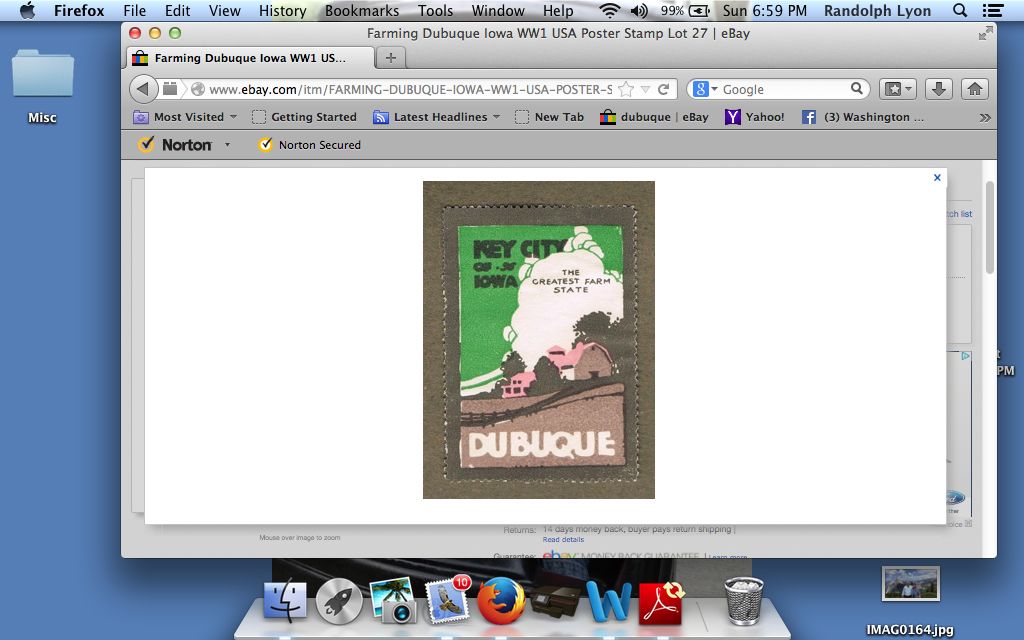Screen dimensions: 1024x640
Task: Click the browser back arrow button
Action: [x=143, y=89]
